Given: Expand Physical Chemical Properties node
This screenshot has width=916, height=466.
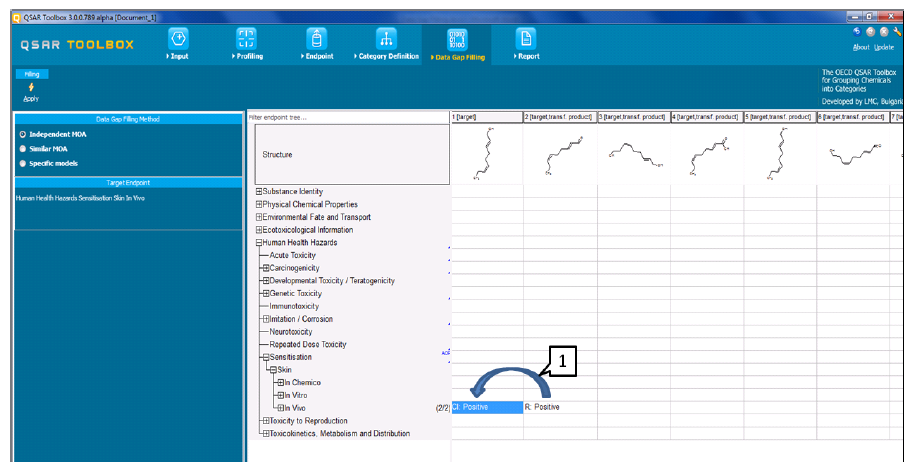Looking at the screenshot, I should pos(259,204).
